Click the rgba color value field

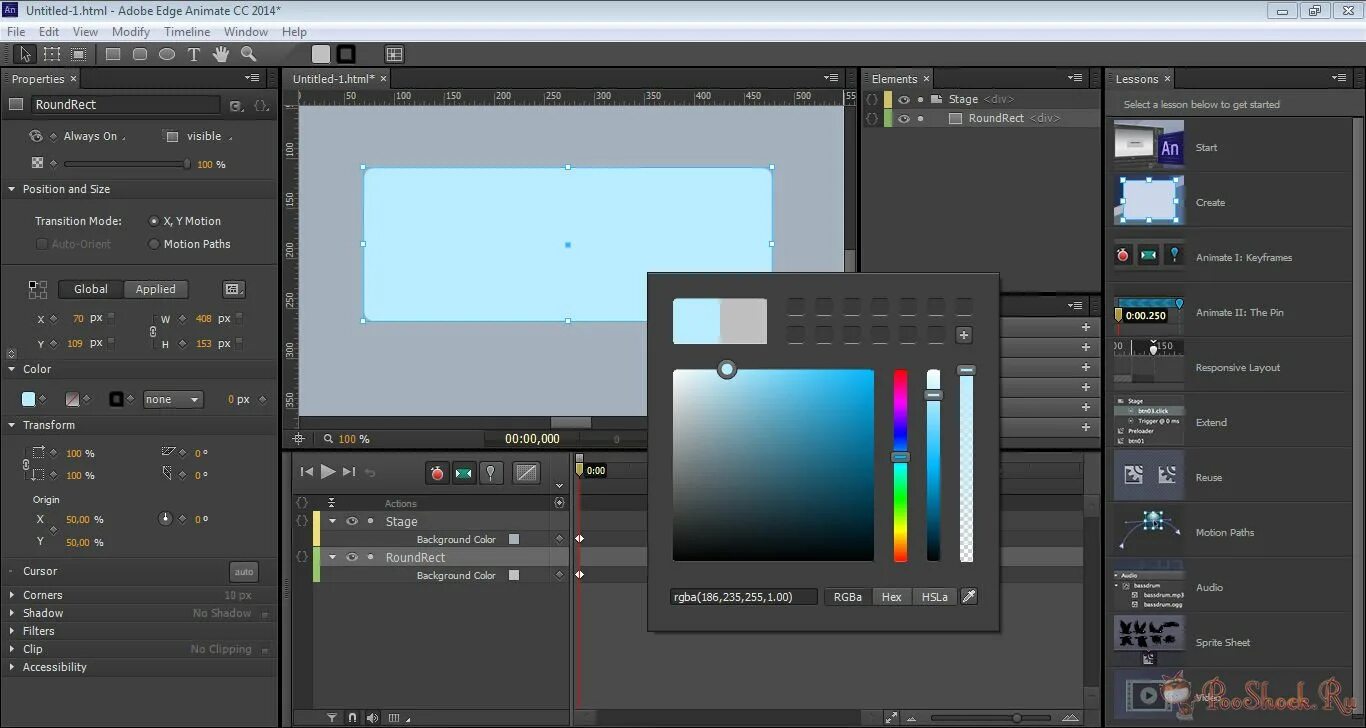(744, 596)
